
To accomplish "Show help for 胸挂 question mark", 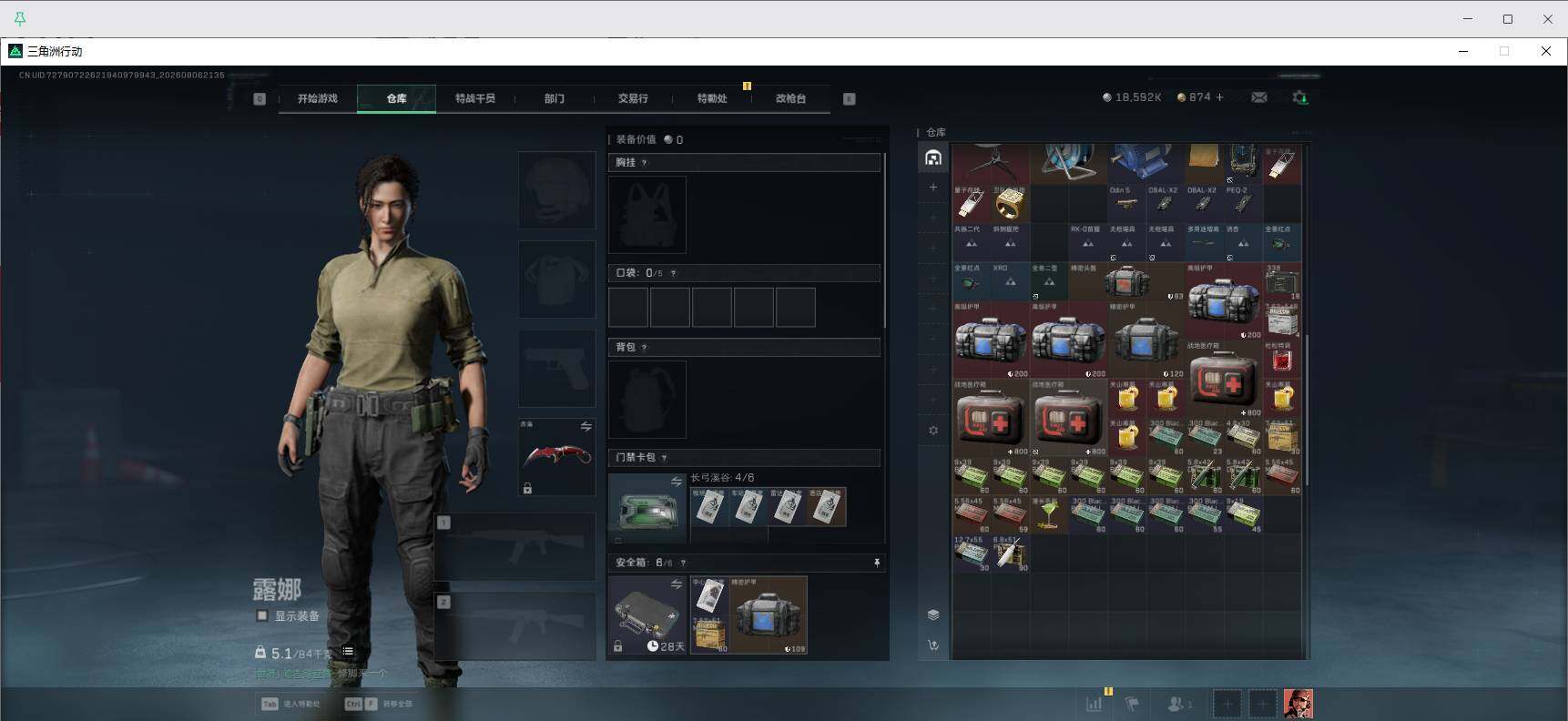I will [645, 163].
